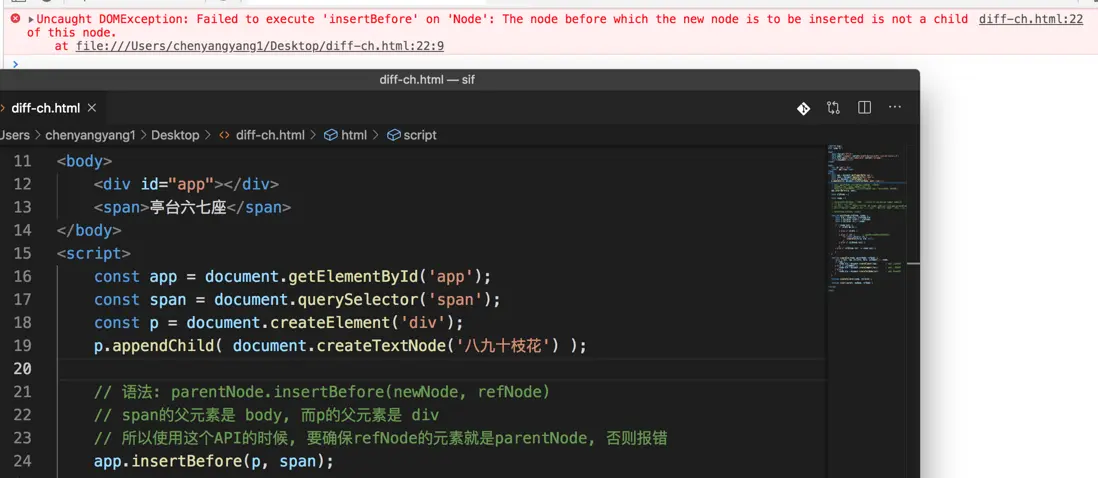The width and height of the screenshot is (1098, 478).
Task: Click line number 18 in the gutter
Action: (x=22, y=323)
